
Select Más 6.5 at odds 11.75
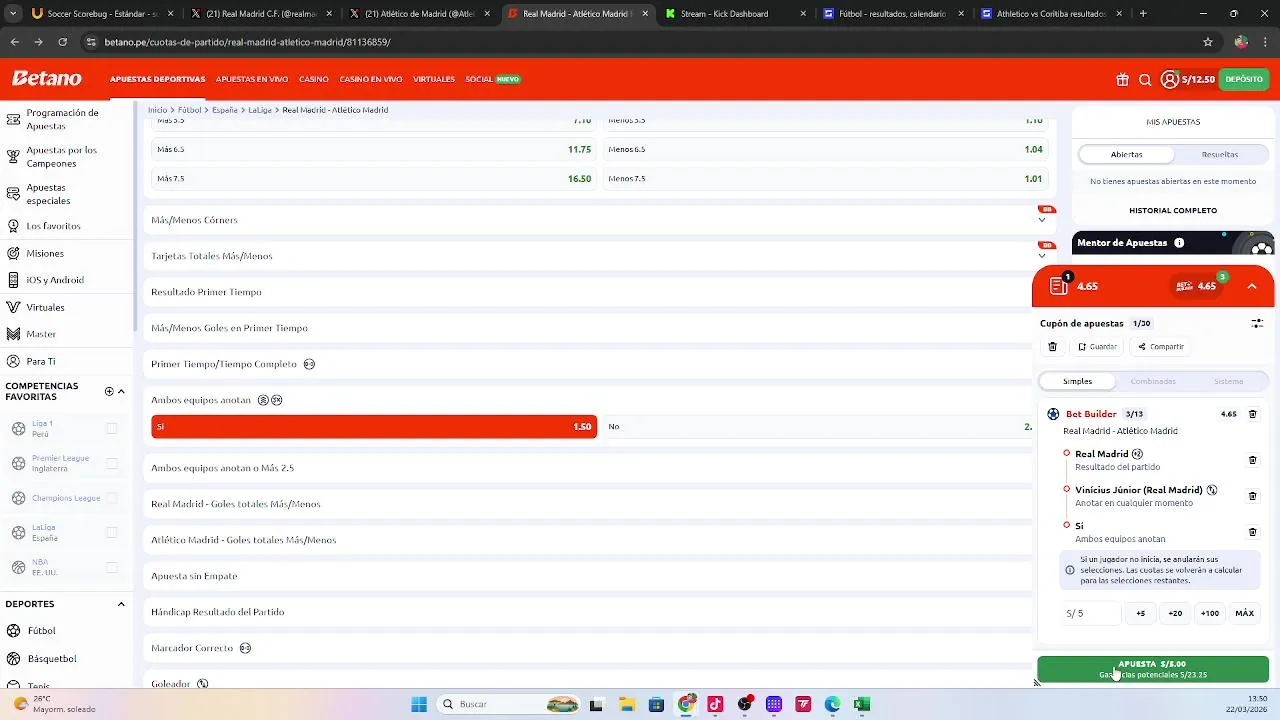pyautogui.click(x=374, y=149)
